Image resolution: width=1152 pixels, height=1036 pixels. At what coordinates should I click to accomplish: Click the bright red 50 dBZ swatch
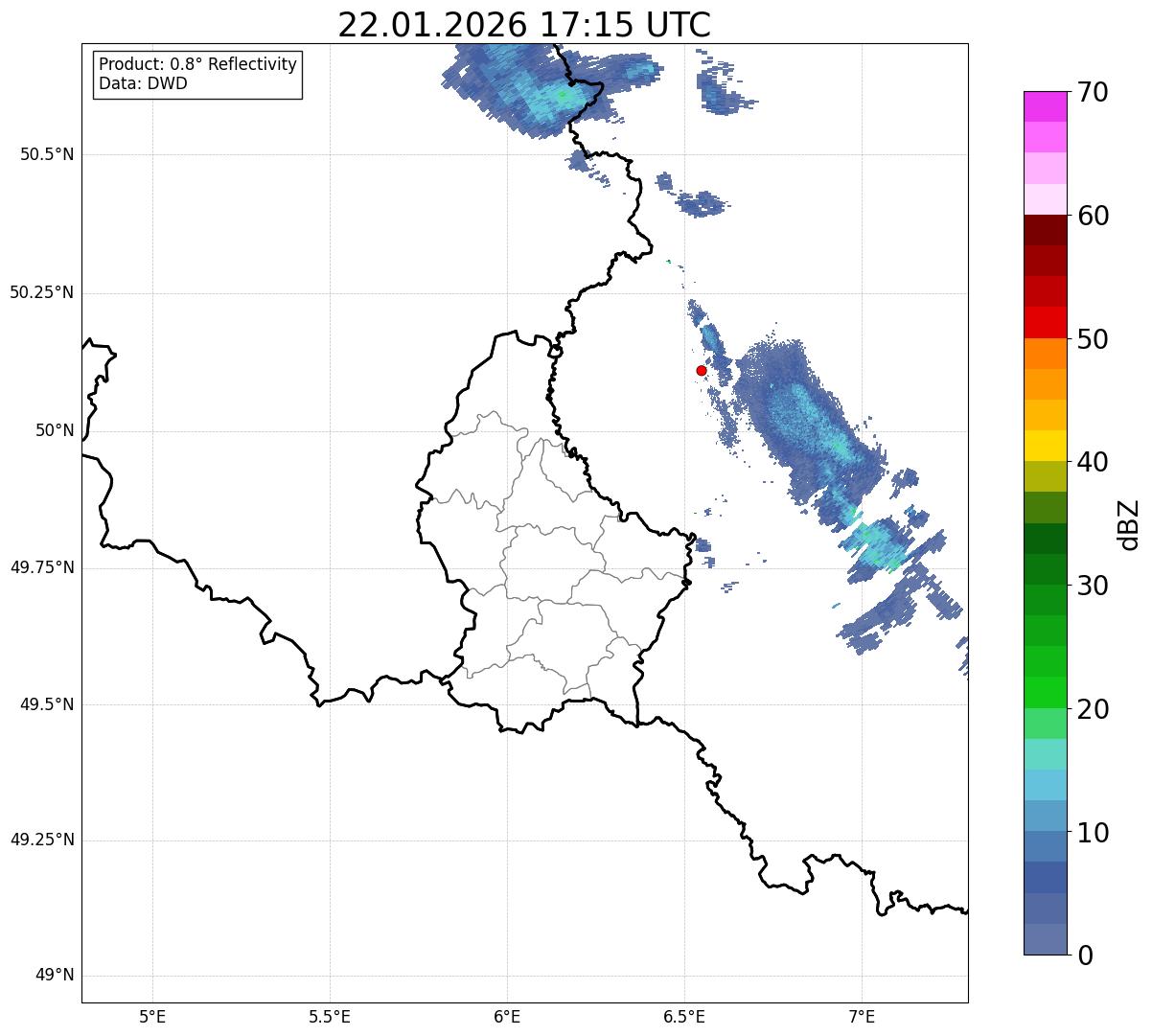[1045, 322]
